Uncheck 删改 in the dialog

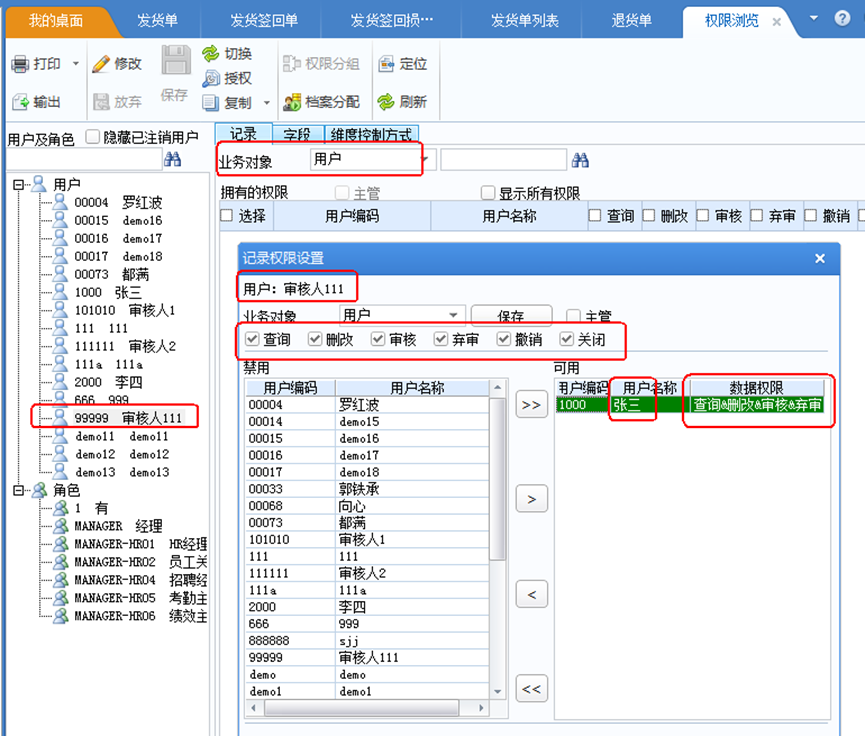coord(315,339)
